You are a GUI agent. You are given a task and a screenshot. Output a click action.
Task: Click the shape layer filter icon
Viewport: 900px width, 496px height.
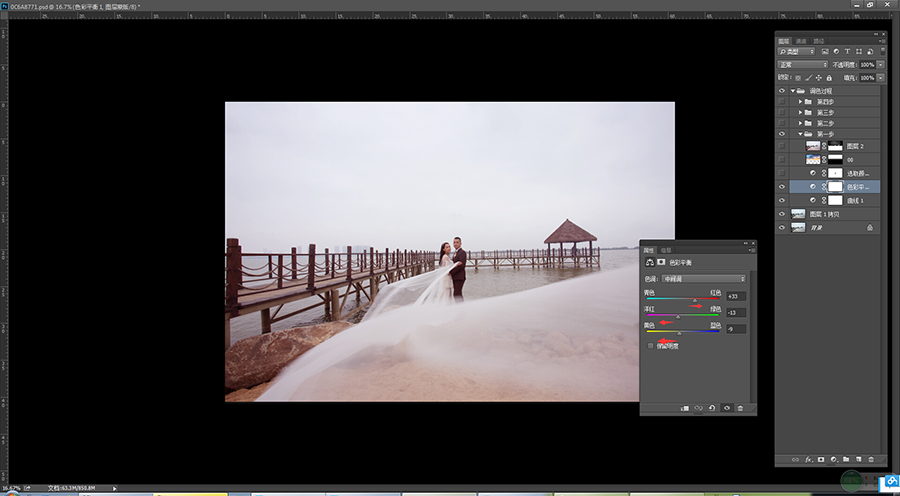858,51
